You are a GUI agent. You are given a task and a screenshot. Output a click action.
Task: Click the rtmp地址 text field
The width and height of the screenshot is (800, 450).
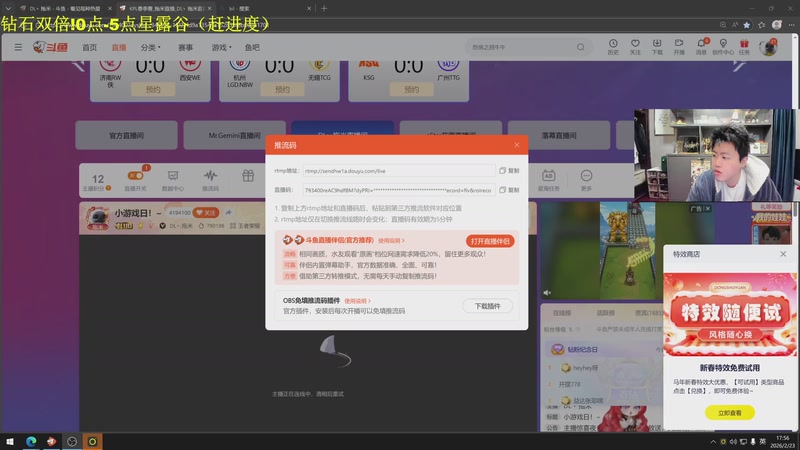coord(398,171)
